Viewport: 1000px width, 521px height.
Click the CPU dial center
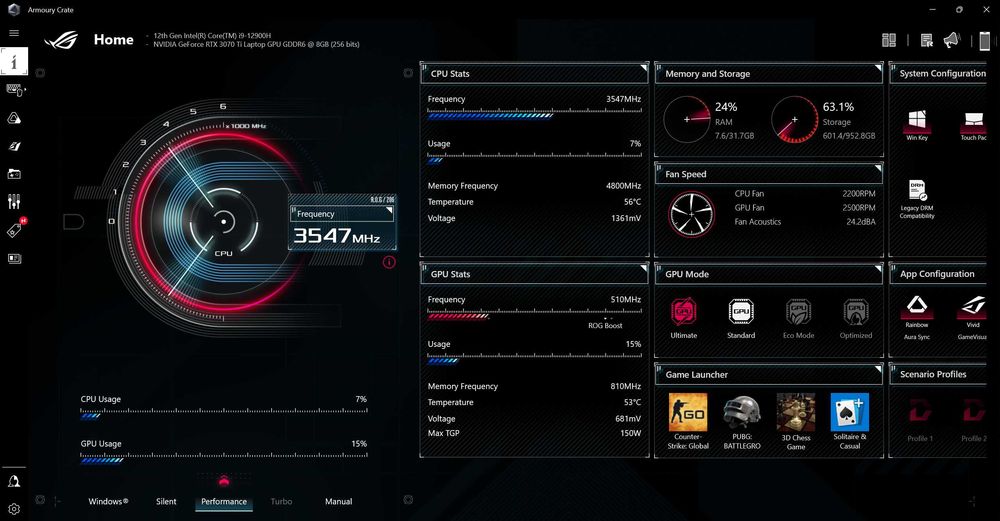click(x=224, y=222)
